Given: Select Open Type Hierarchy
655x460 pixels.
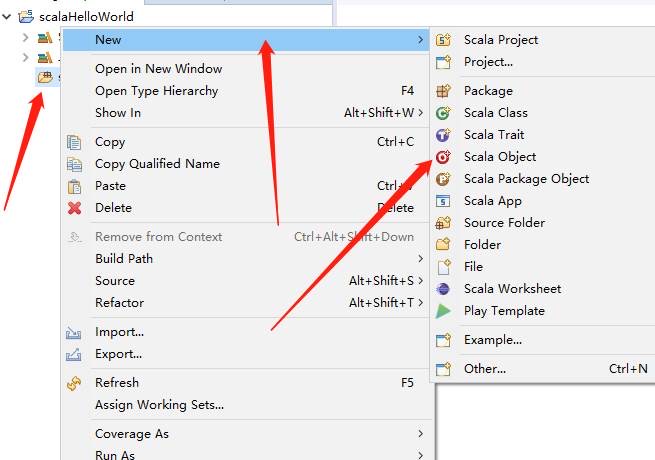Looking at the screenshot, I should [x=156, y=91].
